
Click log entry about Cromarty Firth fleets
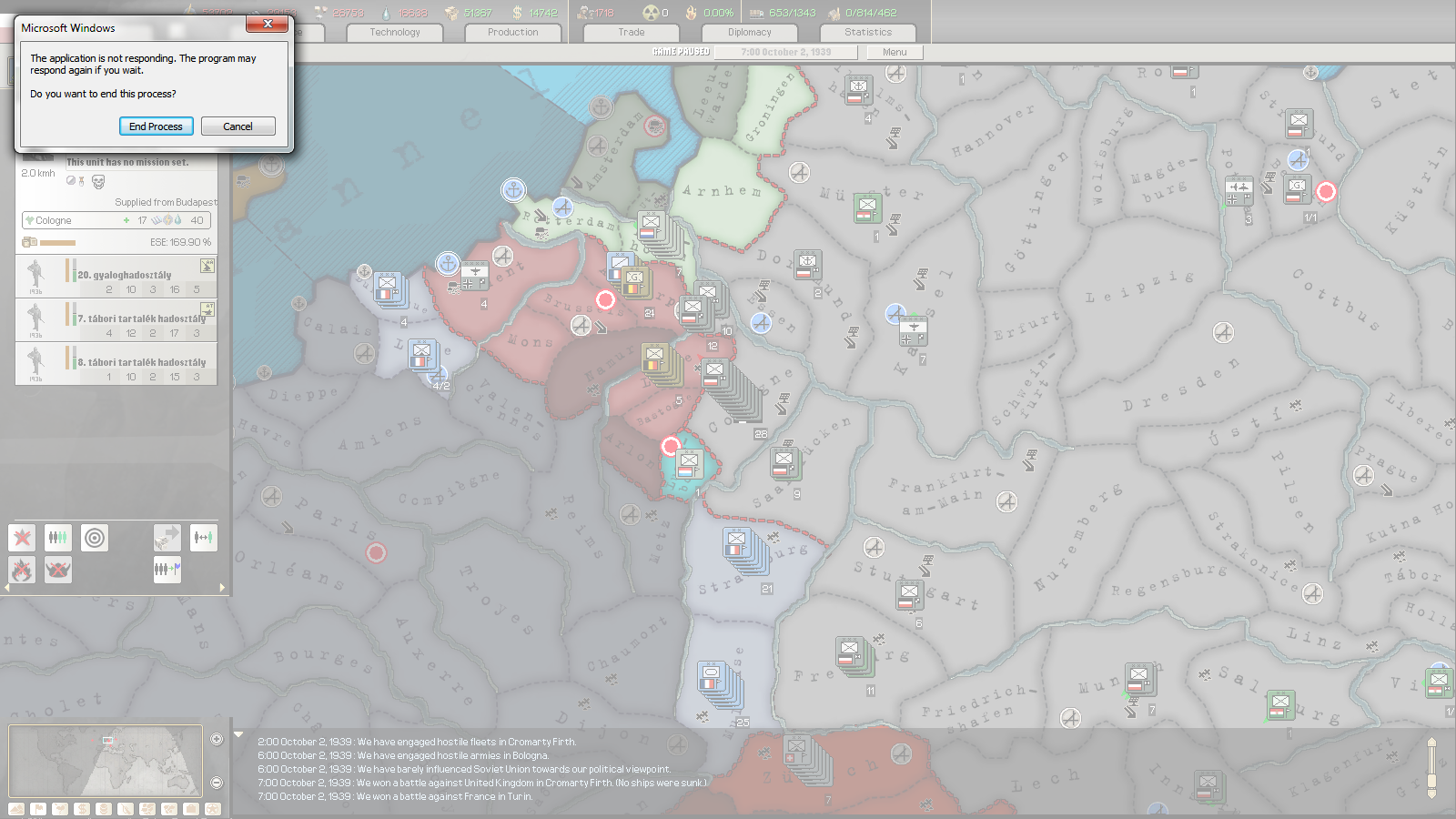click(x=417, y=742)
